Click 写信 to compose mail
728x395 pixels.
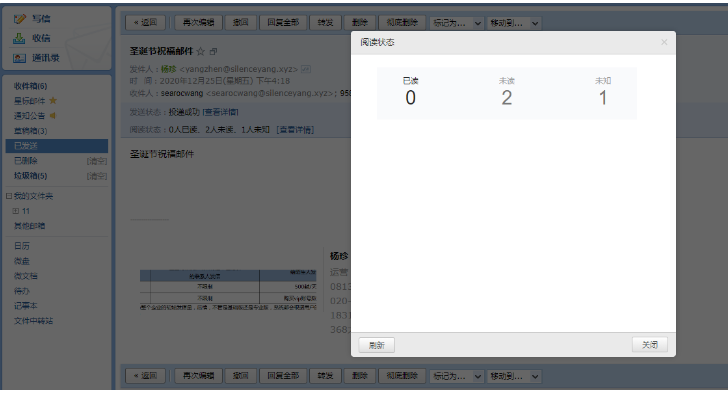[x=41, y=19]
